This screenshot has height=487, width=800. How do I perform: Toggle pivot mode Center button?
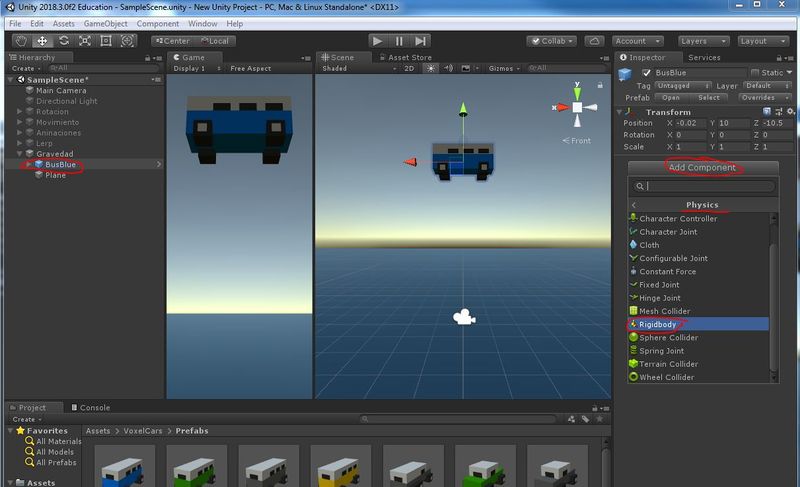(172, 41)
